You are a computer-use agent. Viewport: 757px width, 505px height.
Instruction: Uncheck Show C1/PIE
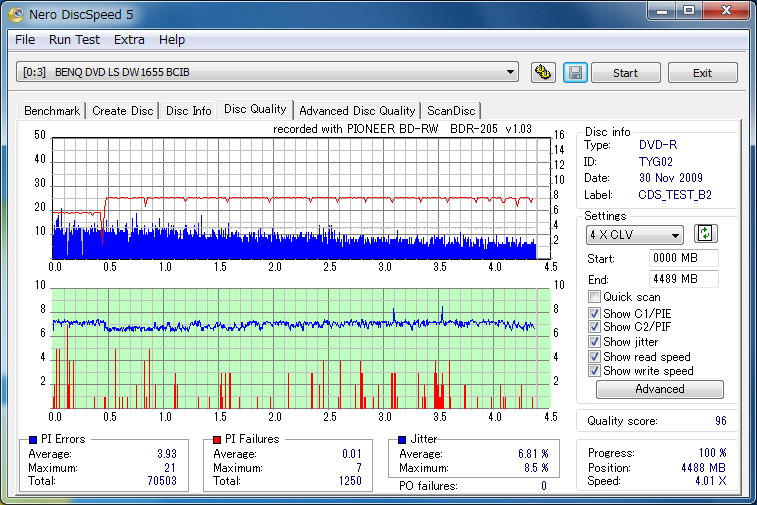[x=595, y=314]
